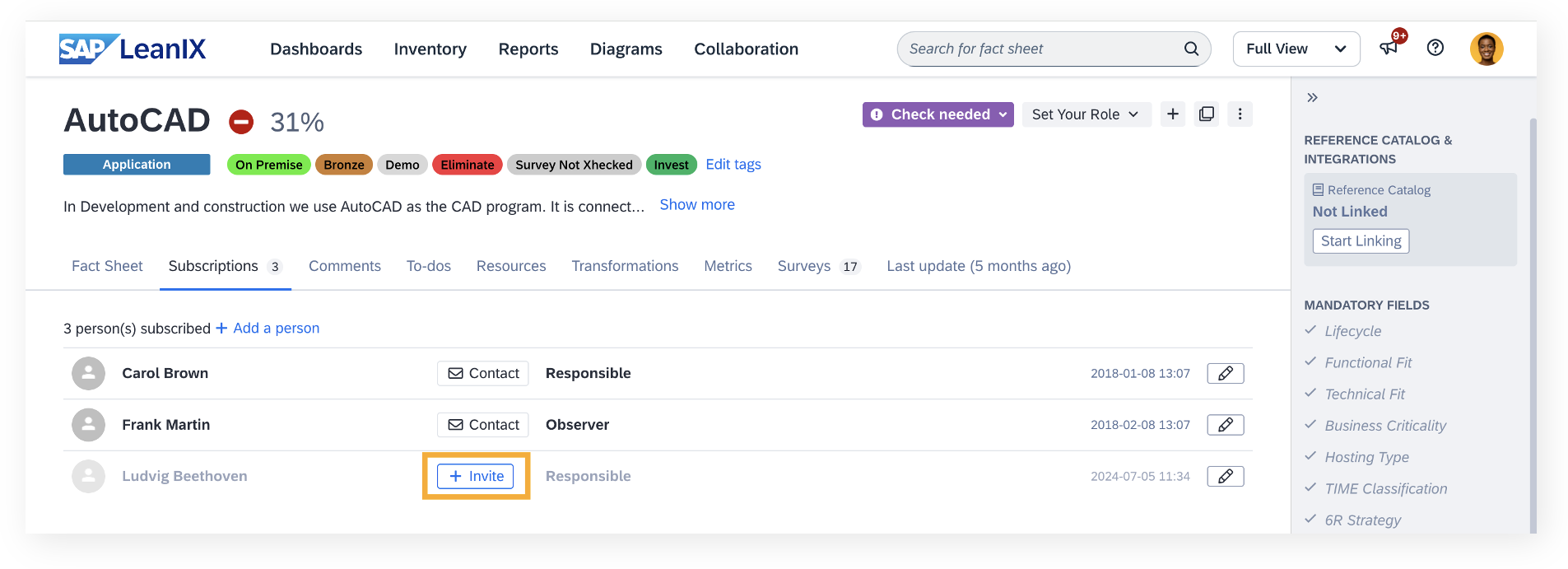This screenshot has width=1568, height=569.
Task: Open the three-dot more actions menu
Action: (1240, 114)
